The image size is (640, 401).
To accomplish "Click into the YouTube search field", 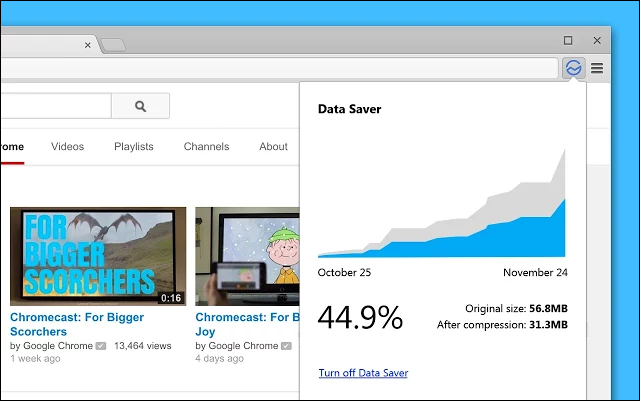I will 56,106.
